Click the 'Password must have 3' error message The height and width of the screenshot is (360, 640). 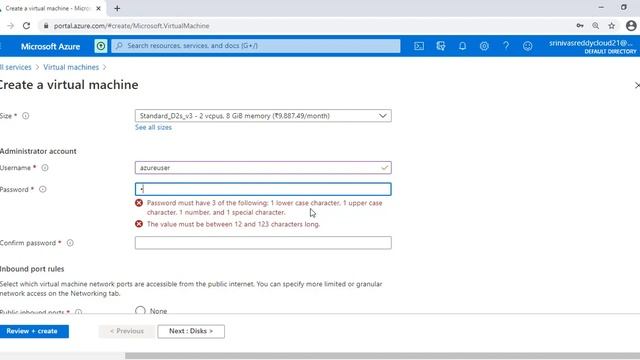[x=264, y=207]
